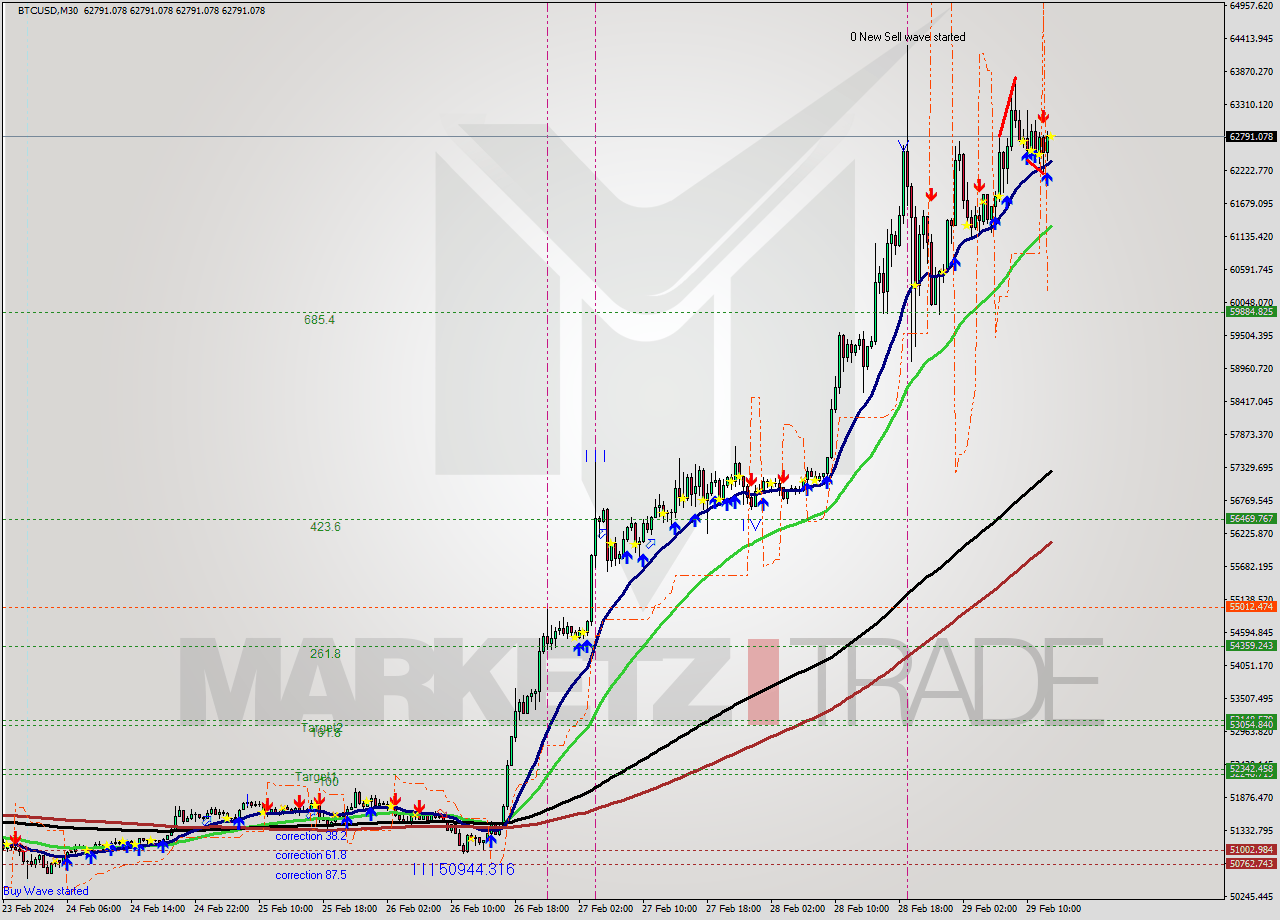Click price axis value 62222.770
Image resolution: width=1280 pixels, height=920 pixels.
1251,171
